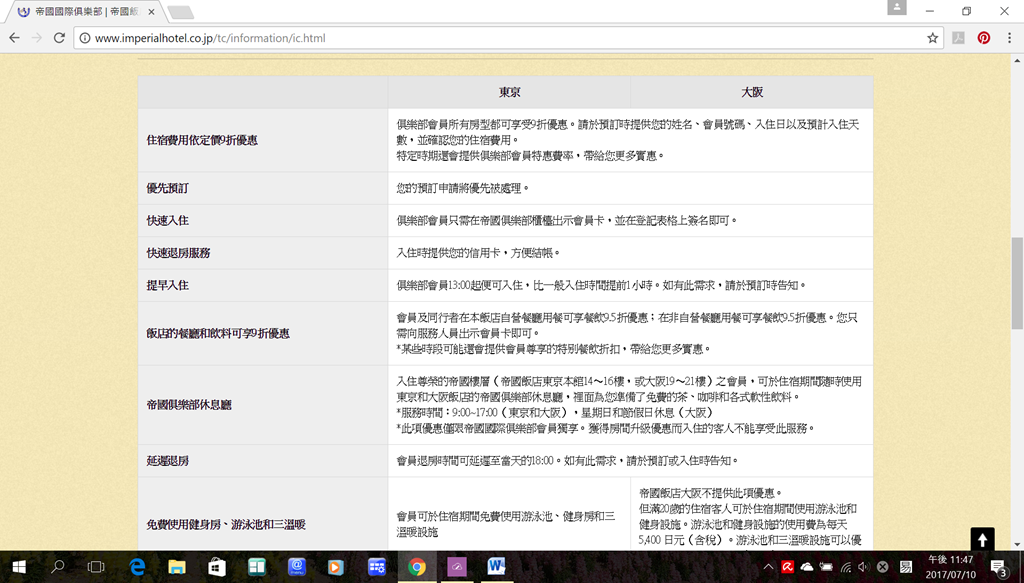The width and height of the screenshot is (1024, 583).
Task: Select the 優先預訂 row label
Action: [x=167, y=188]
